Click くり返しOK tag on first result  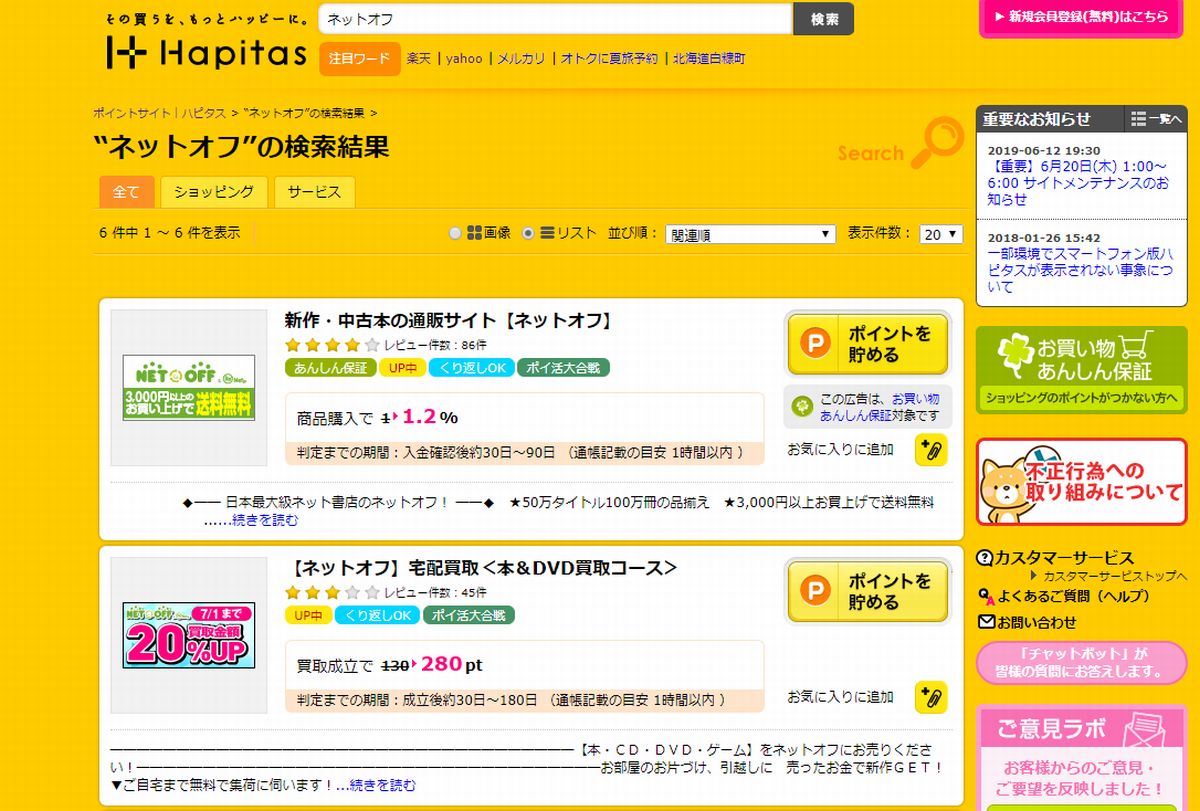click(x=473, y=367)
